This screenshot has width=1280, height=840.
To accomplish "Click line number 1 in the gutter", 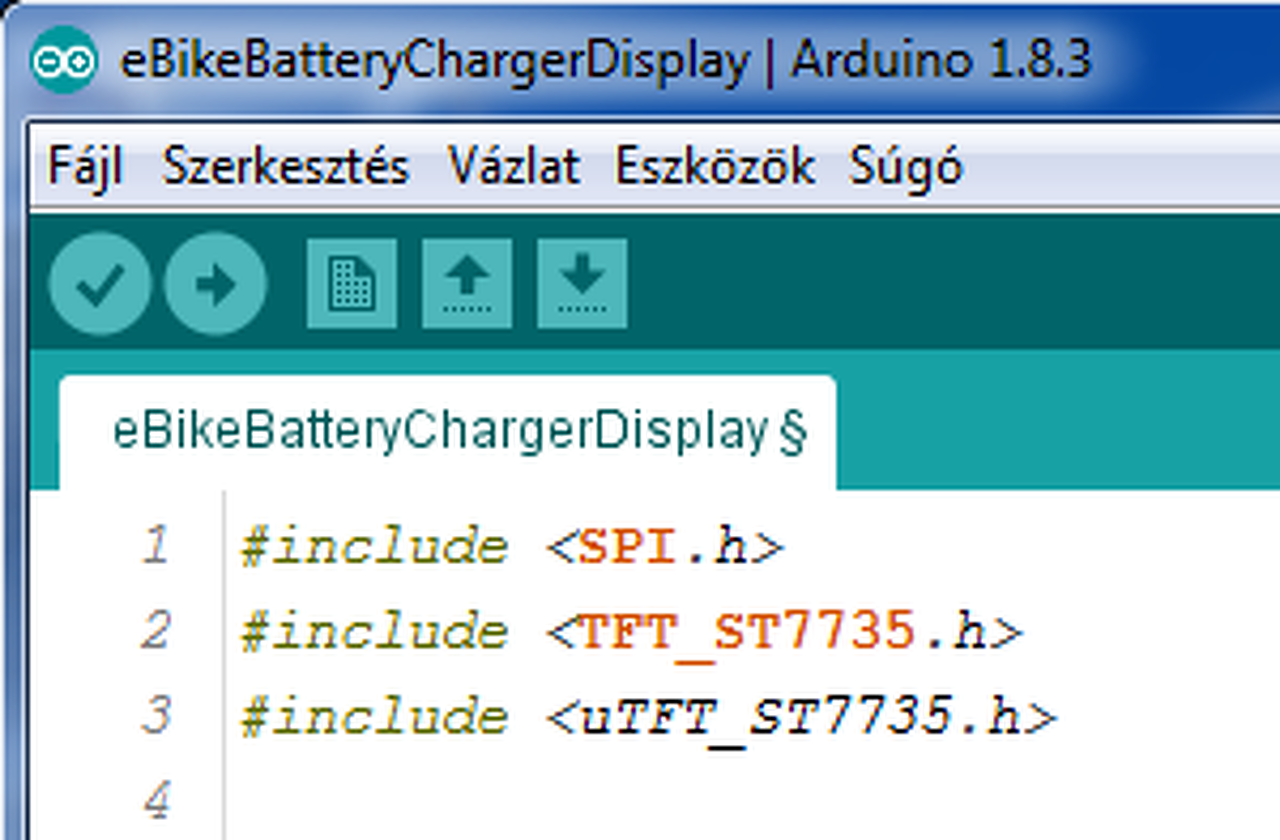I will [156, 547].
